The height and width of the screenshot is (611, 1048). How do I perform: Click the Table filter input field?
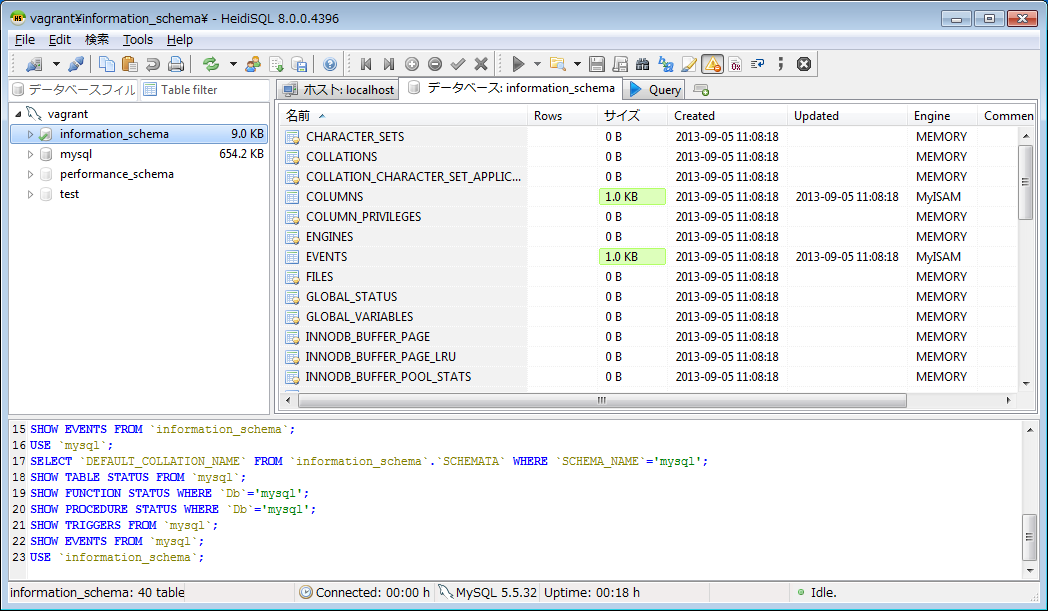click(203, 90)
